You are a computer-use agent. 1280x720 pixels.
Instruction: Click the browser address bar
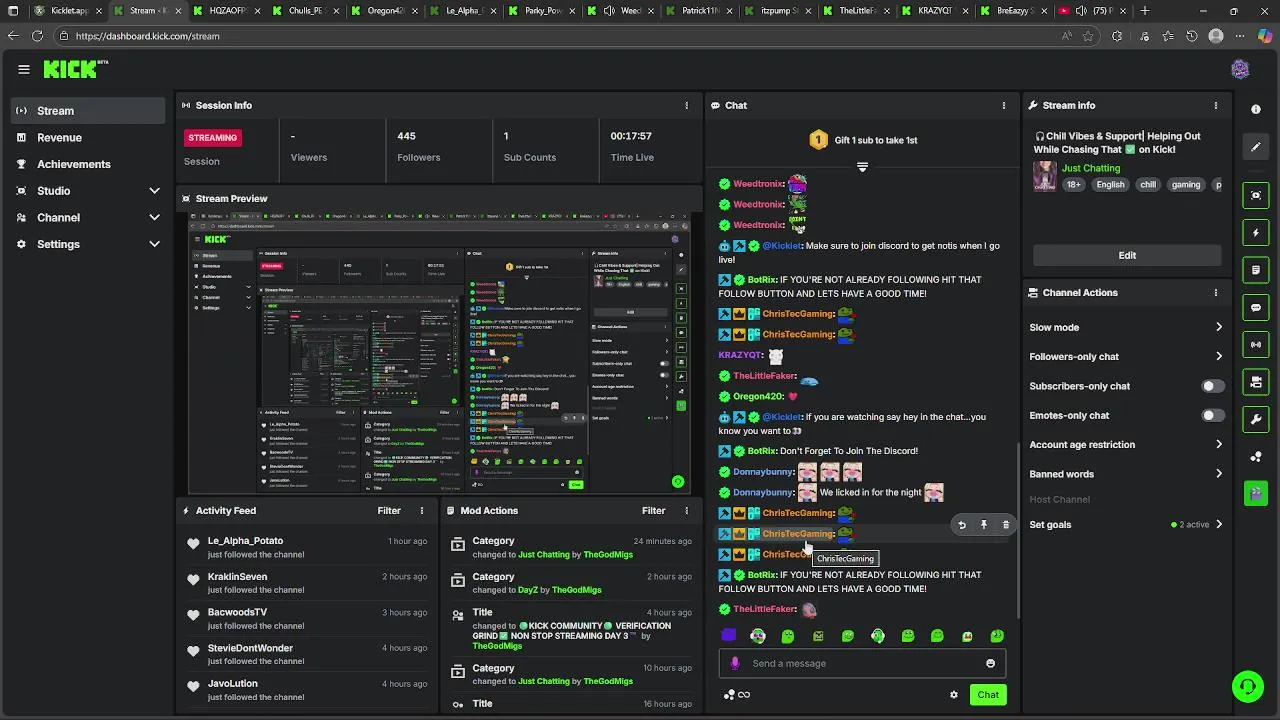tap(560, 36)
